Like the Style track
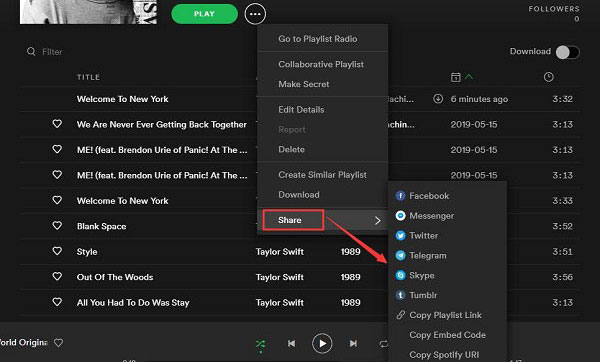Screen dimensions: 600x362 57,251
